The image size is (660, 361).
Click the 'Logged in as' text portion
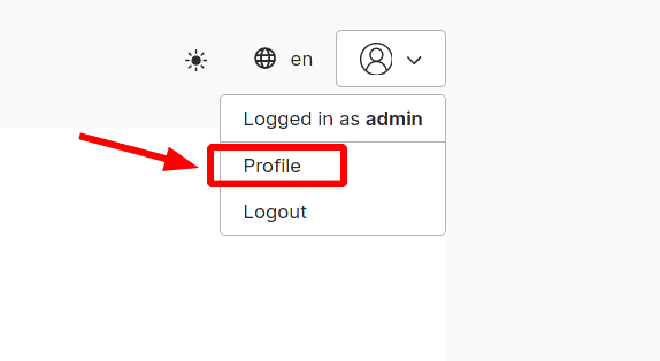coord(301,119)
